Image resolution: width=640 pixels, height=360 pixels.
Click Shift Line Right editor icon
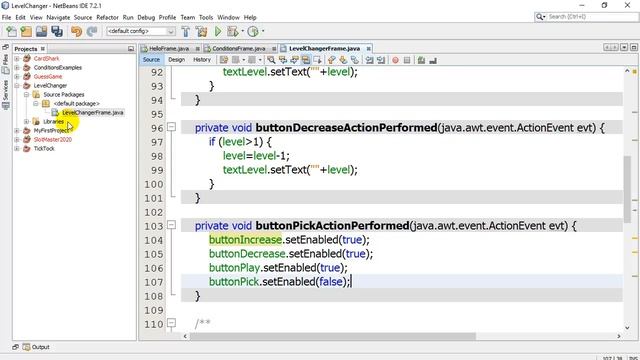[x=381, y=60]
